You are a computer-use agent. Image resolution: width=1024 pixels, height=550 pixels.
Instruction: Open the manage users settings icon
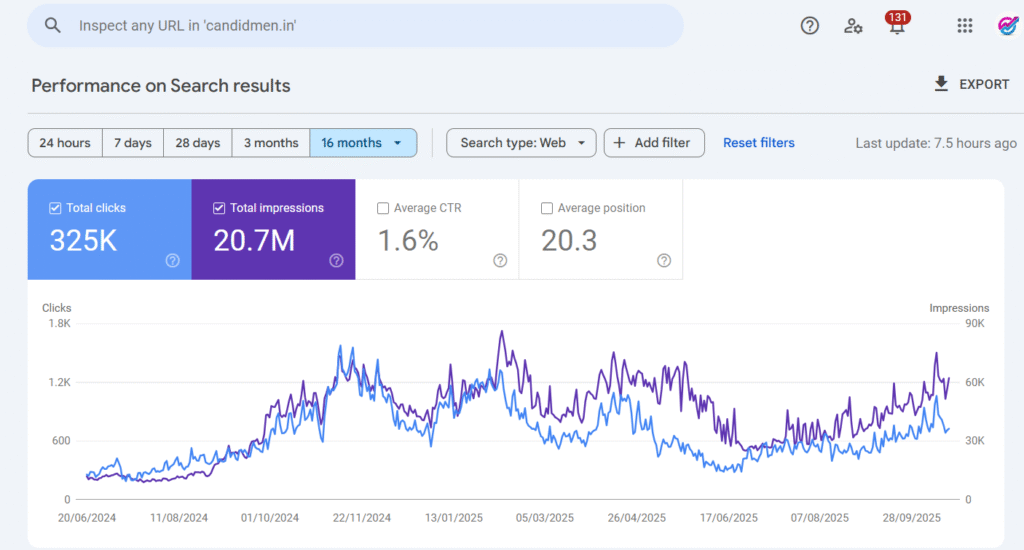853,26
